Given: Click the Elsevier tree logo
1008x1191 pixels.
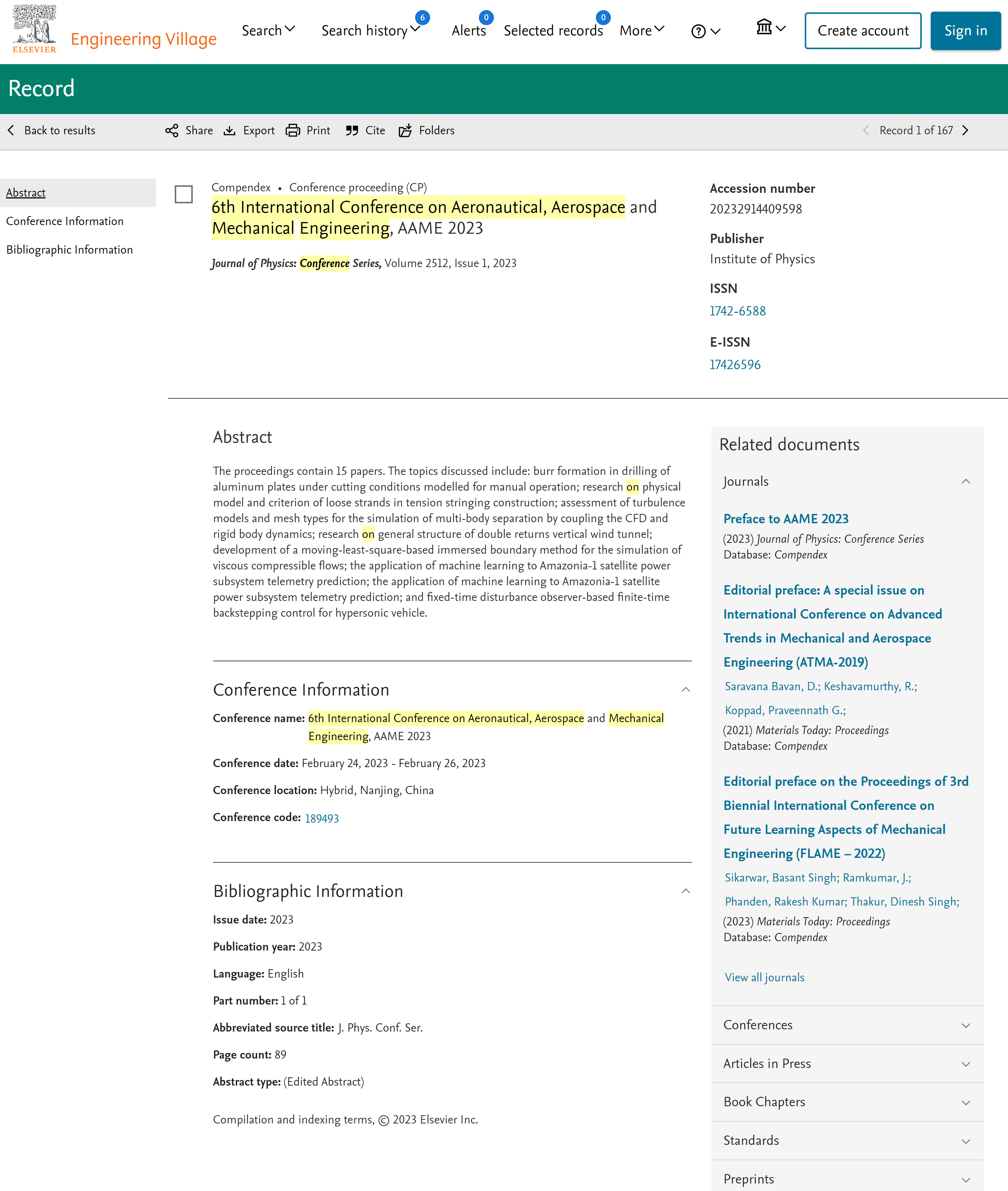Looking at the screenshot, I should click(34, 29).
